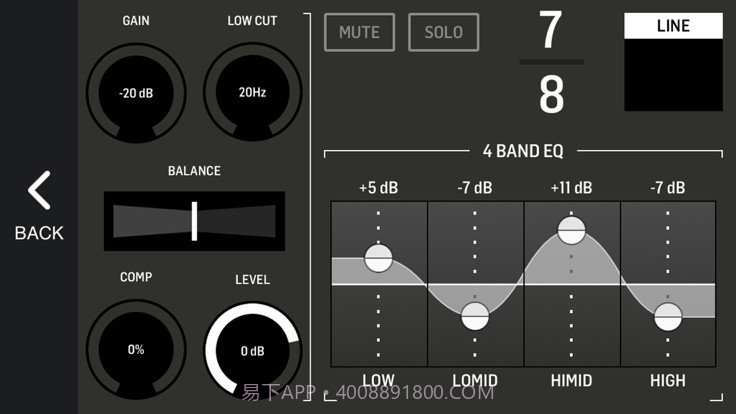
Task: Click the LEVEL knob showing 0 dB
Action: (x=252, y=350)
